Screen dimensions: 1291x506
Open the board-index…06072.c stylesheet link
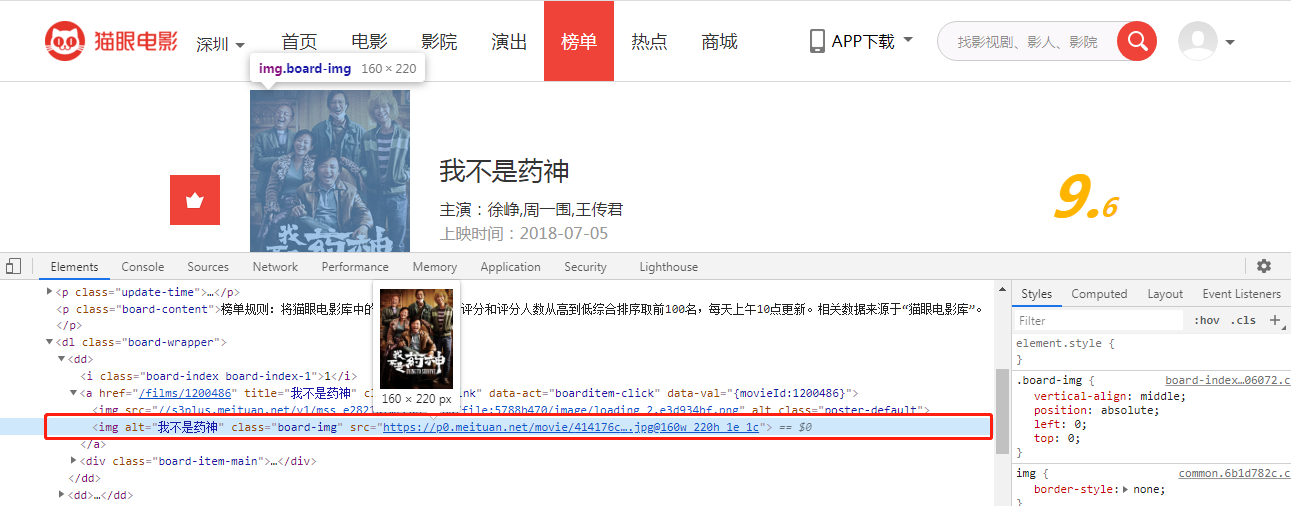click(1226, 381)
